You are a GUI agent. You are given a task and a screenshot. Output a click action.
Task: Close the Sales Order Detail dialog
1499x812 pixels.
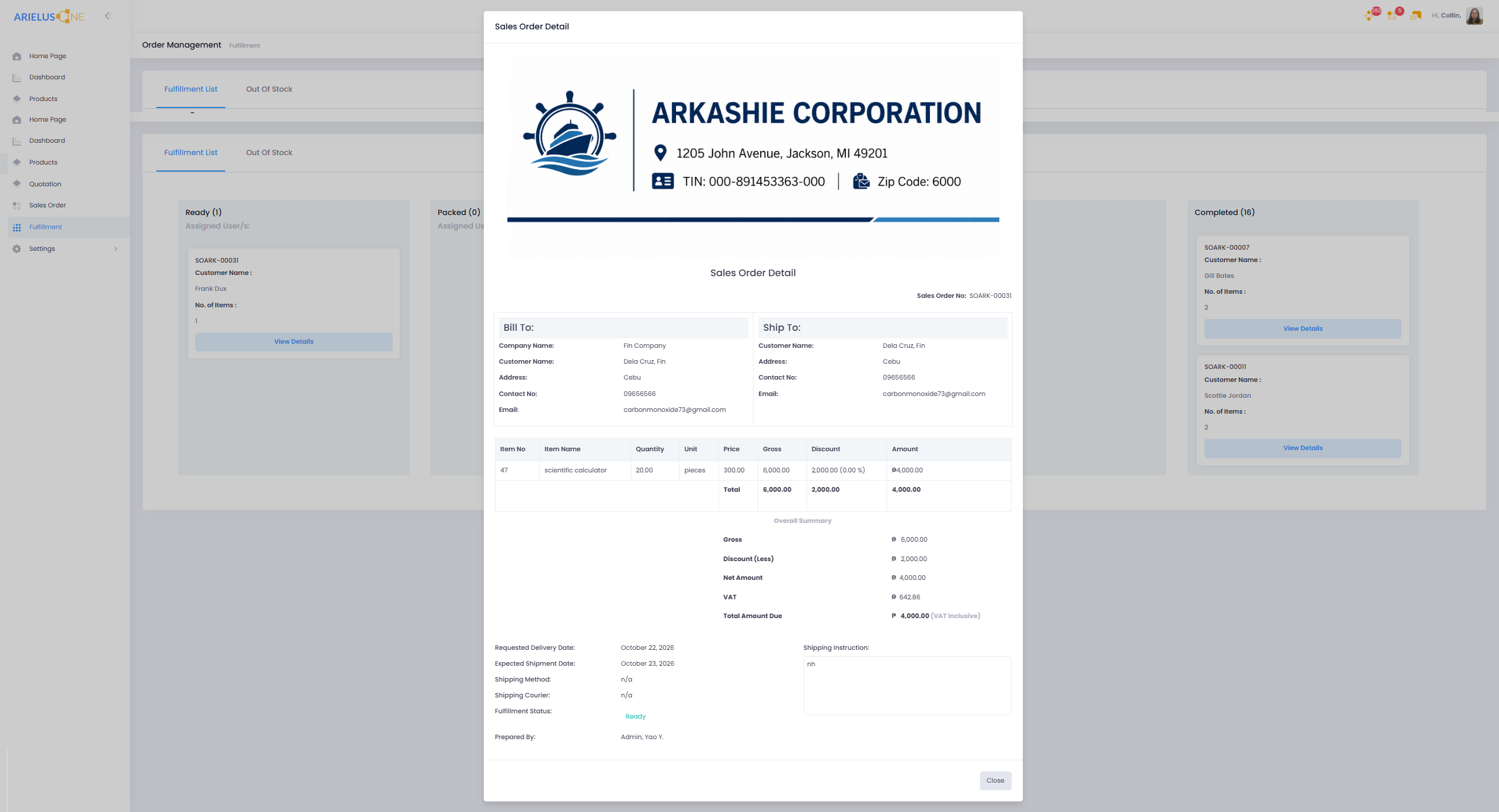pos(995,780)
